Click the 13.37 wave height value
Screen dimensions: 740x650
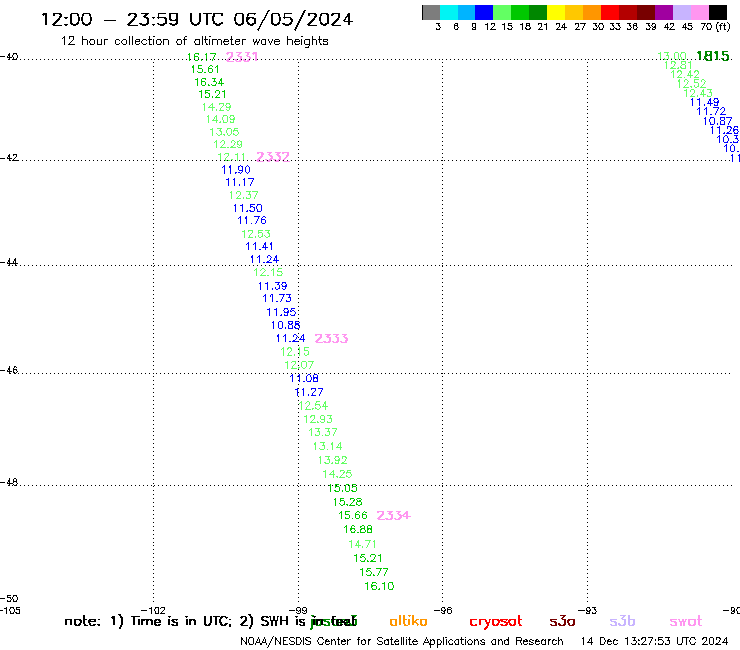click(x=323, y=432)
